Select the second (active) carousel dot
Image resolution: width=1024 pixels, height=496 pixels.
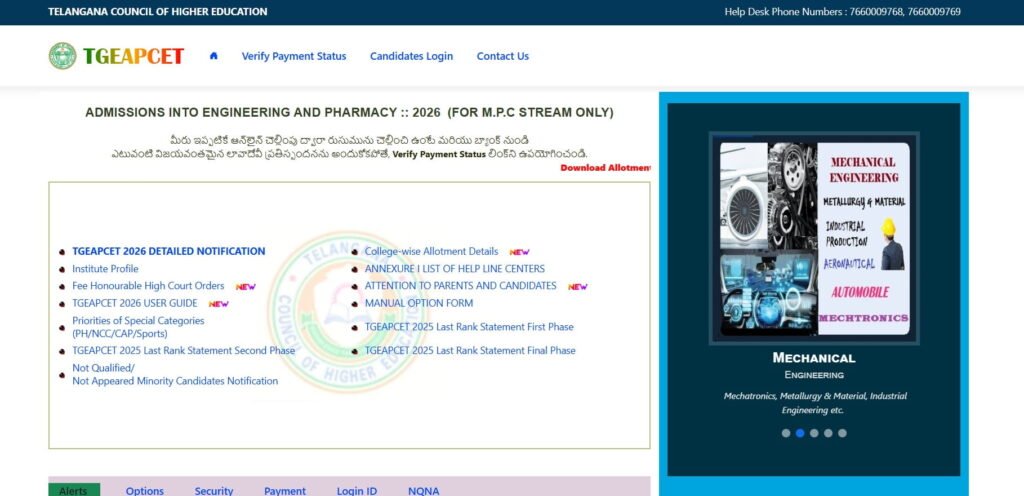coord(800,433)
